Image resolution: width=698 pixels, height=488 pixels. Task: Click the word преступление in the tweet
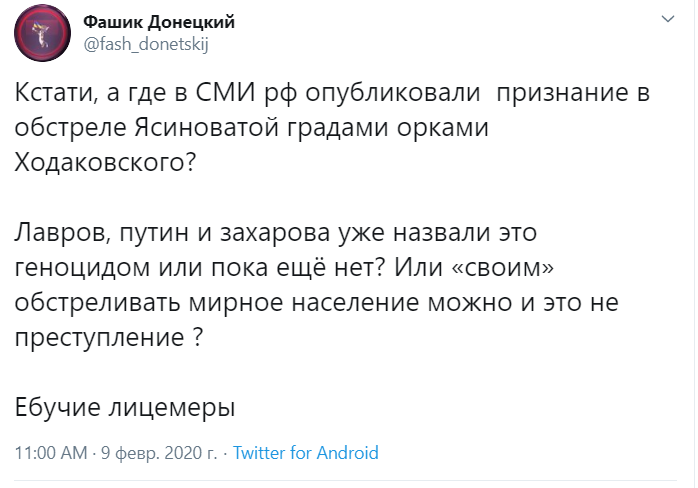pyautogui.click(x=99, y=338)
